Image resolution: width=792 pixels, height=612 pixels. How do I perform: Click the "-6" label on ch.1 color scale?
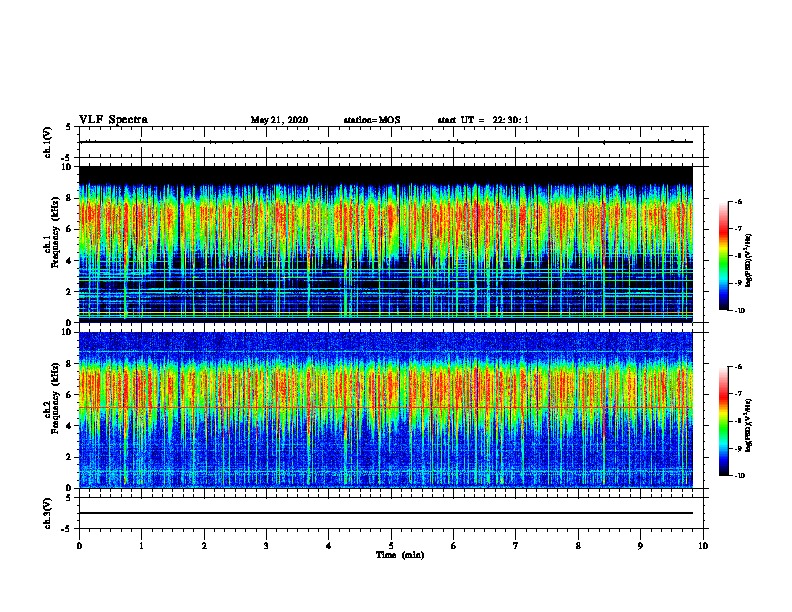click(x=738, y=201)
